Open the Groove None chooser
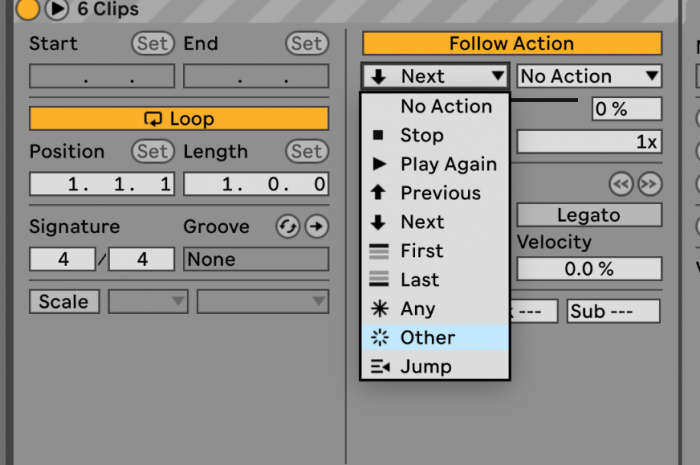This screenshot has width=700, height=465. 256,259
